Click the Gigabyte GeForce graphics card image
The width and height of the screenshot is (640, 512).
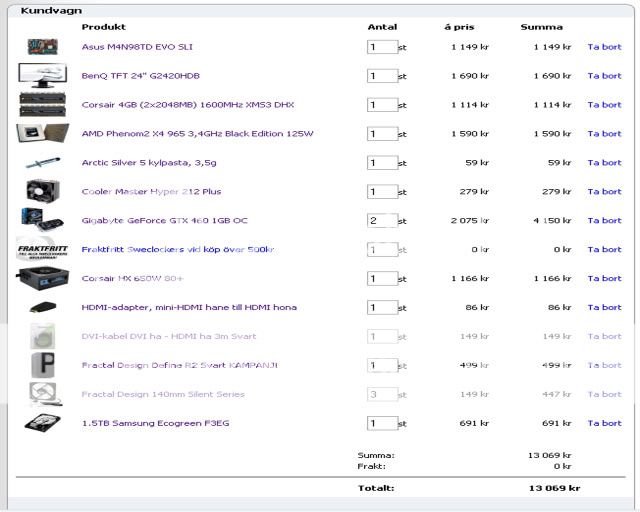point(42,220)
